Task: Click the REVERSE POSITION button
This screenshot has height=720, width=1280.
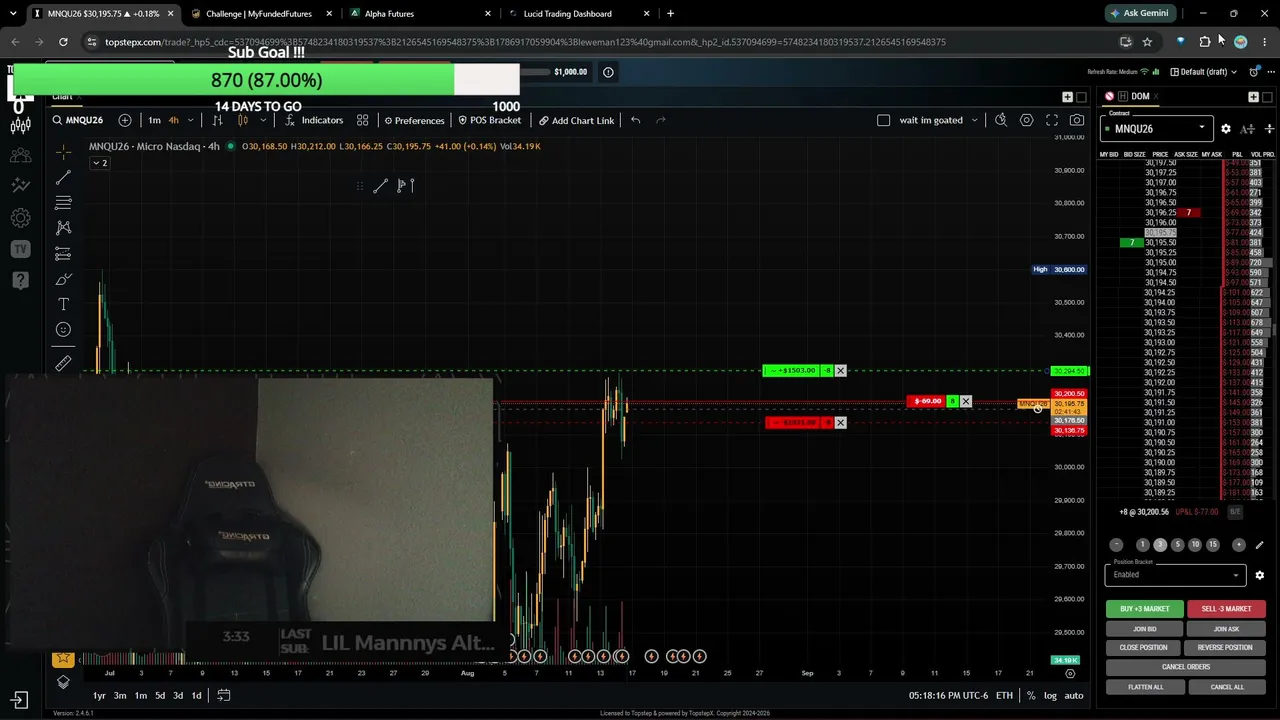Action: pyautogui.click(x=1225, y=647)
